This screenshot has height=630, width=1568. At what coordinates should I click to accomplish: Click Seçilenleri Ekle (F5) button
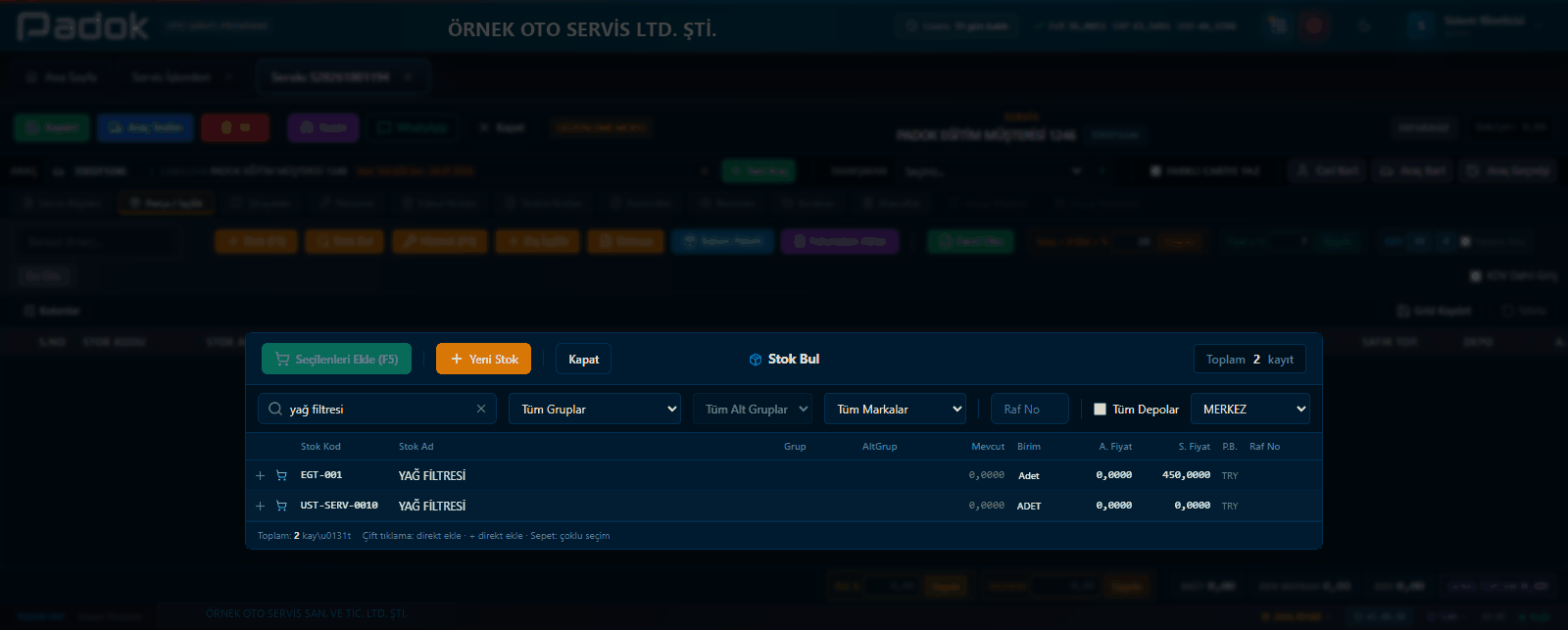coord(336,359)
